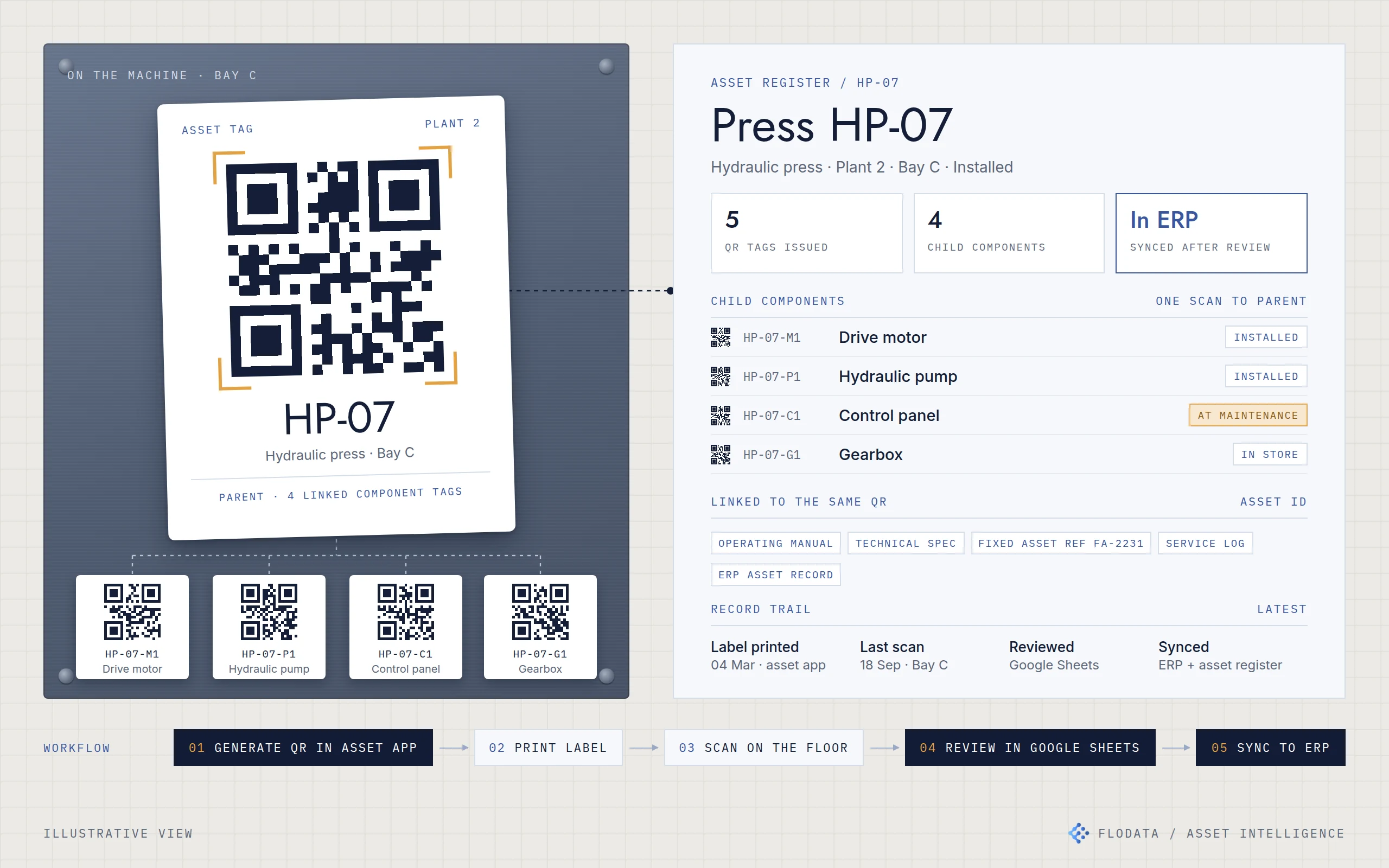This screenshot has width=1389, height=868.
Task: Open Fixed Asset Ref FA-2231 tag
Action: (1061, 543)
